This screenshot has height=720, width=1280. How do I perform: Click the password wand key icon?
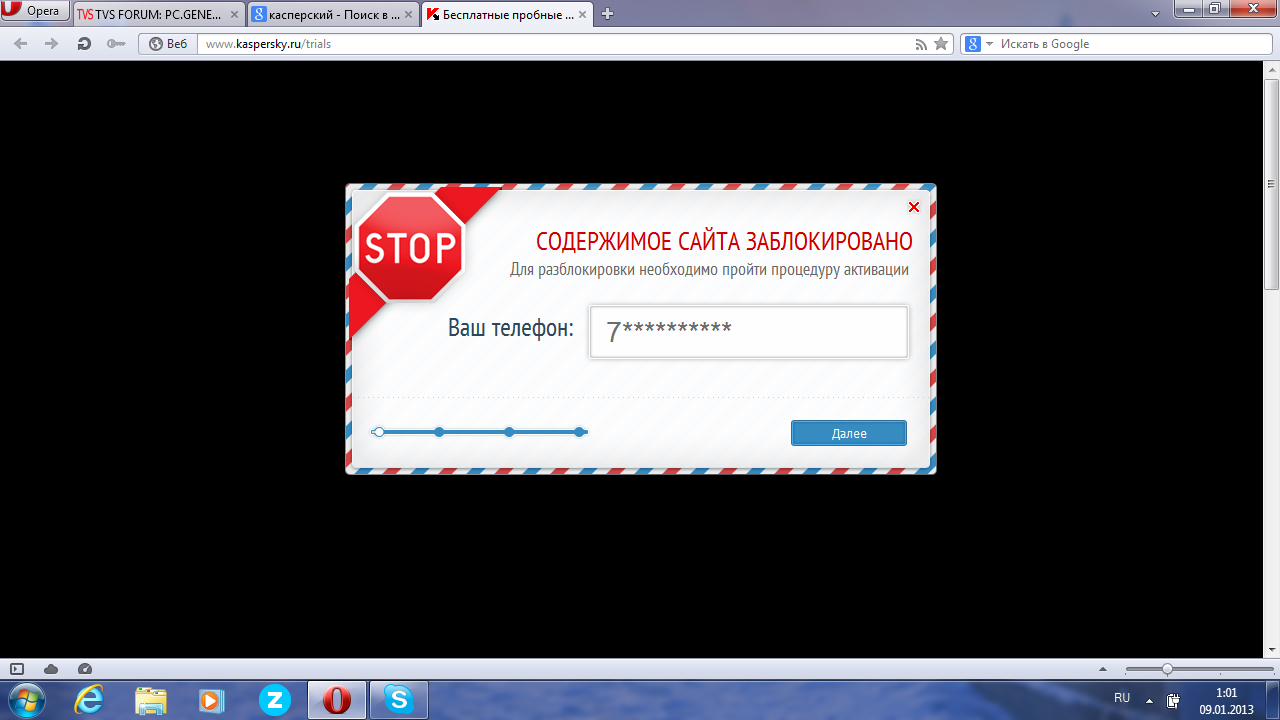[116, 44]
